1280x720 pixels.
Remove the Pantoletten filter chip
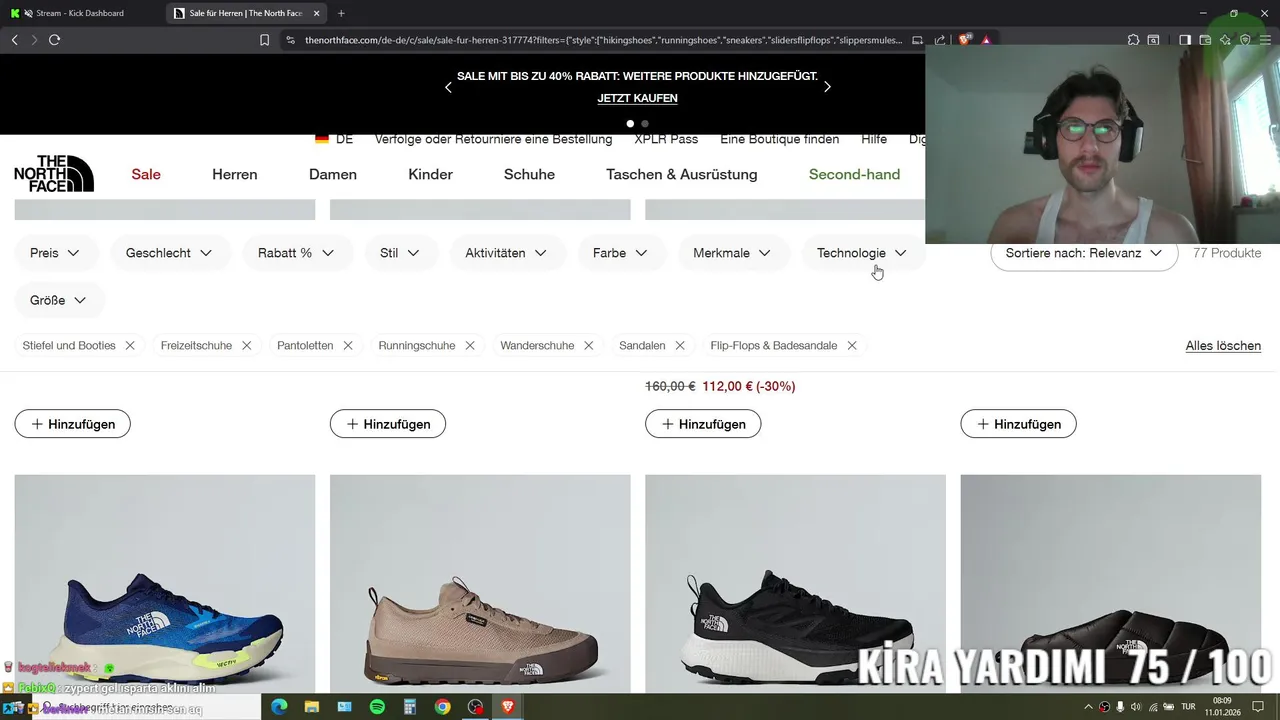click(348, 345)
